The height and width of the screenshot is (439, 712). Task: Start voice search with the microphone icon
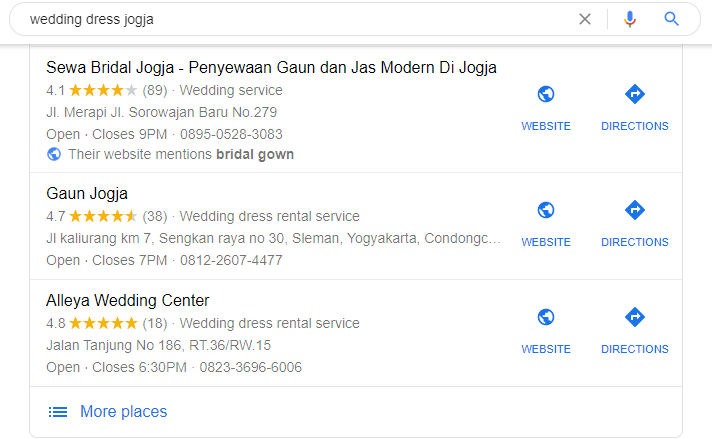(630, 19)
